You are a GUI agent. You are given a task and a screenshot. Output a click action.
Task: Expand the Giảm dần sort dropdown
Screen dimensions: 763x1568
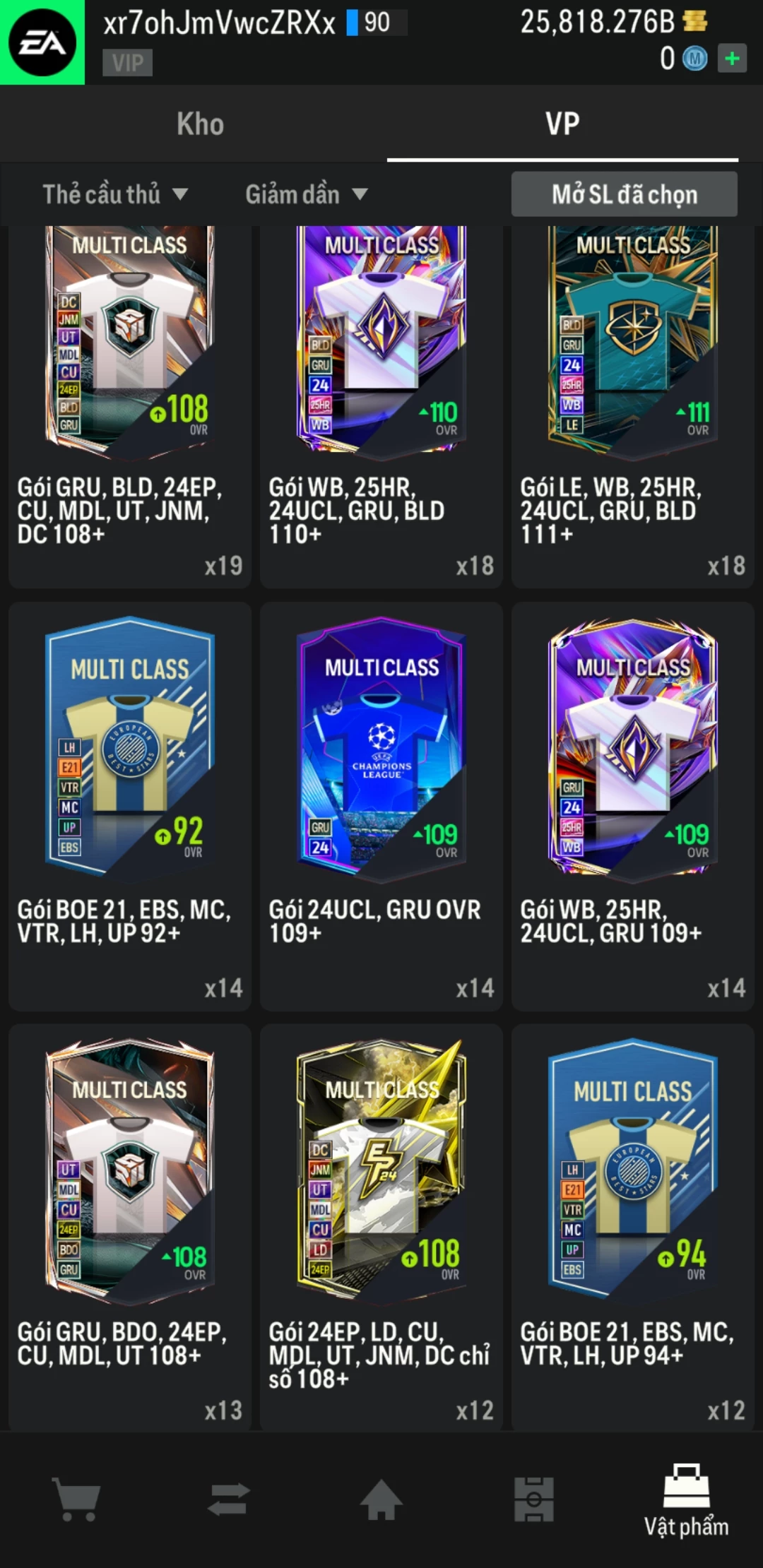[x=306, y=194]
